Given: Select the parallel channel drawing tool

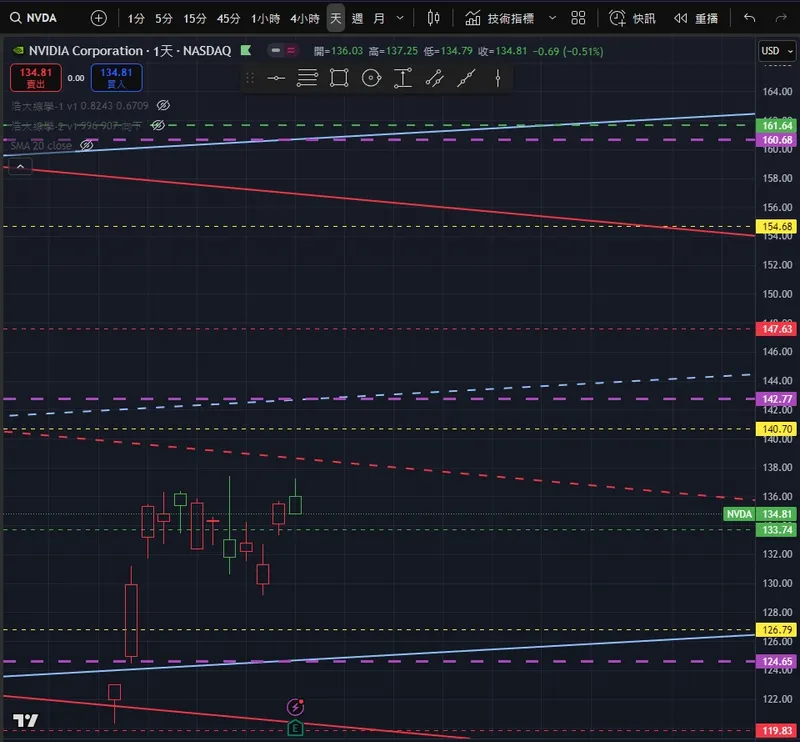Looking at the screenshot, I should tap(435, 78).
